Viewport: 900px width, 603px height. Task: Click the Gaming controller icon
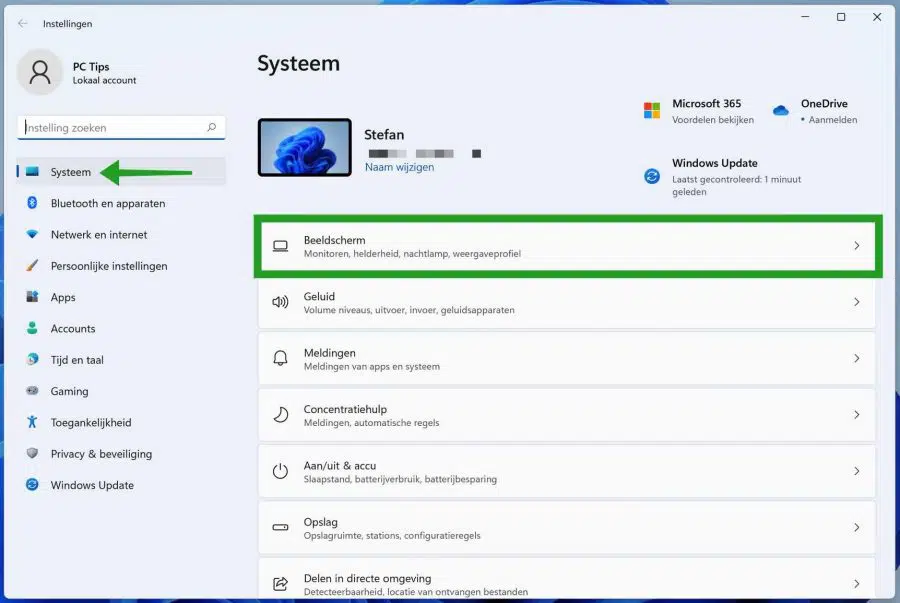[32, 391]
